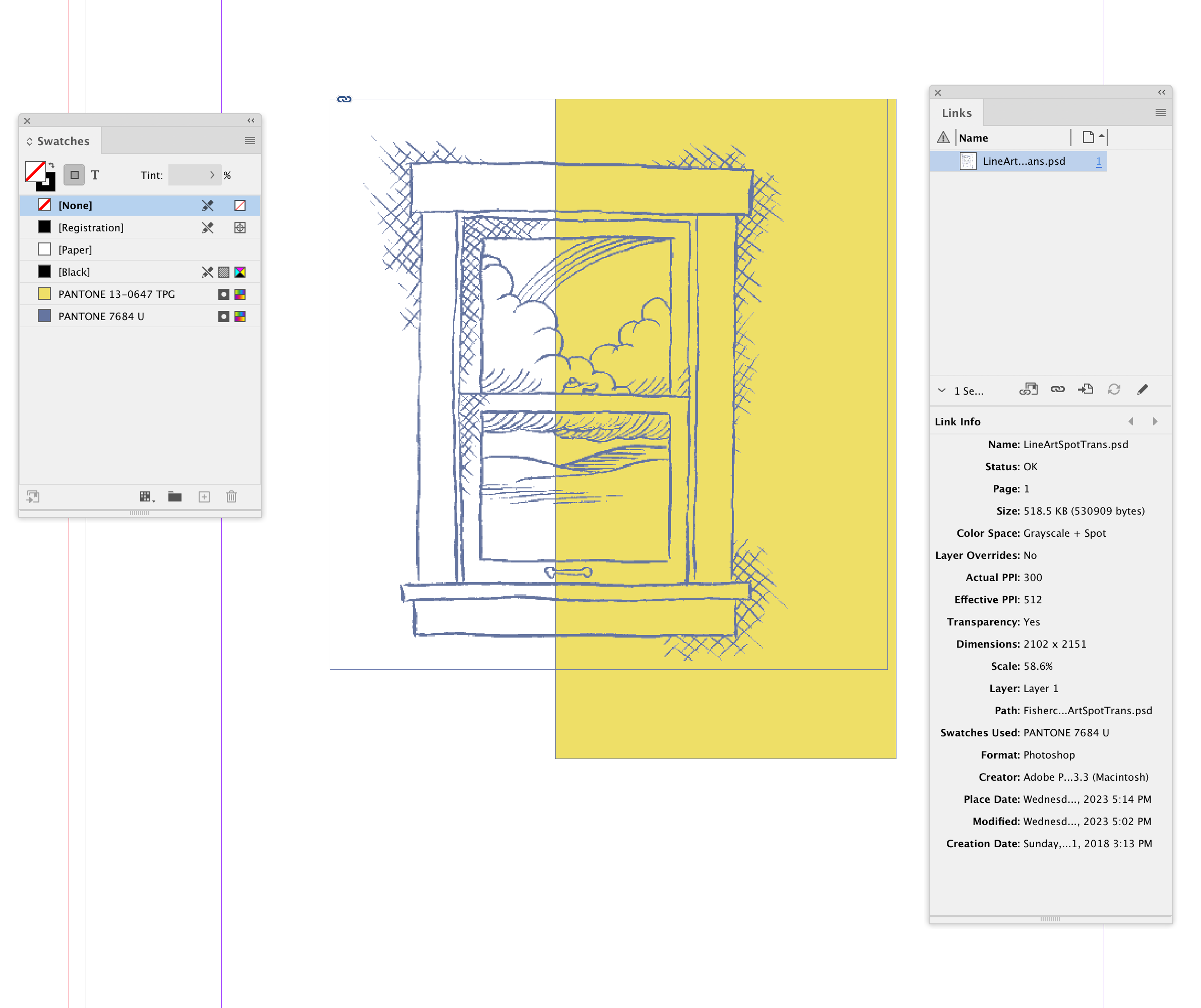The image size is (1201, 1008).
Task: Click the Go to Link icon
Action: click(x=1085, y=390)
